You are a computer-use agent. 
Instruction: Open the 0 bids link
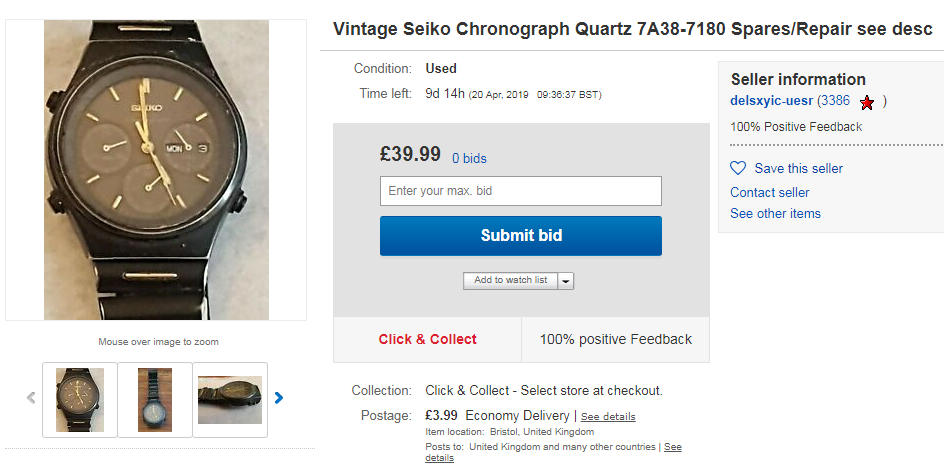(469, 158)
